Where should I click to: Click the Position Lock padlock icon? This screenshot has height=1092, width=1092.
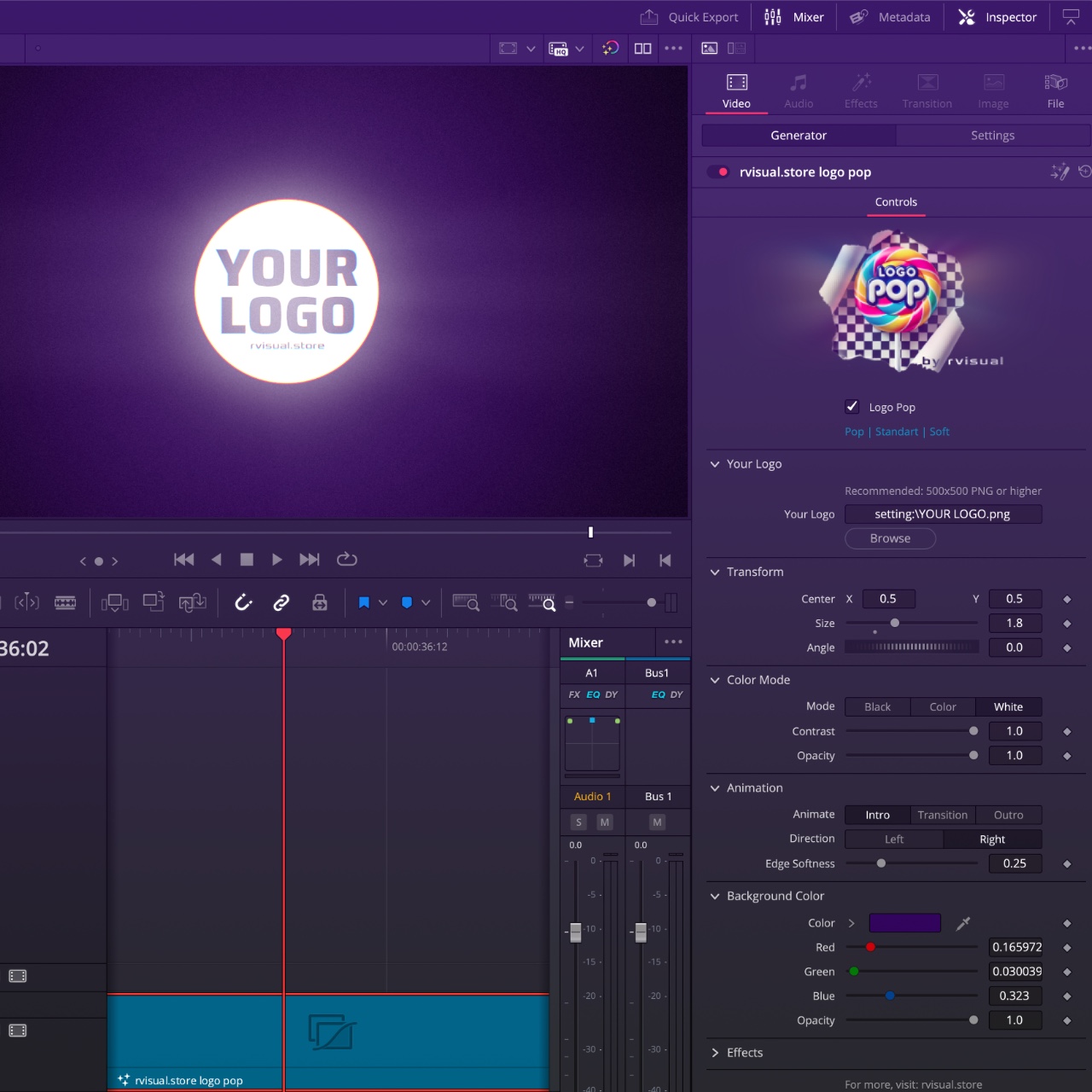coord(320,603)
